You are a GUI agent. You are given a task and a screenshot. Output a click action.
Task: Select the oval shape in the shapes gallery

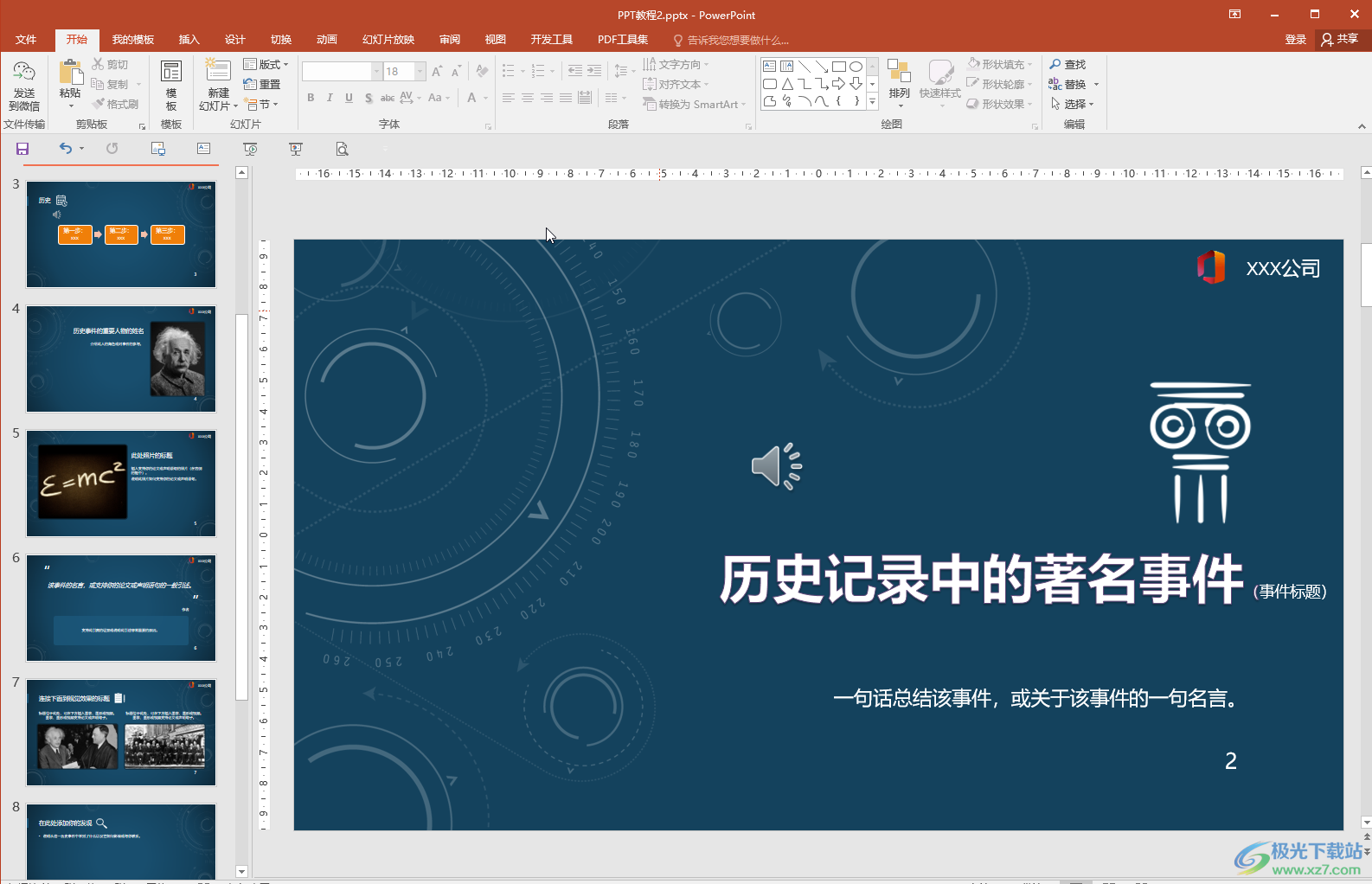tap(856, 67)
